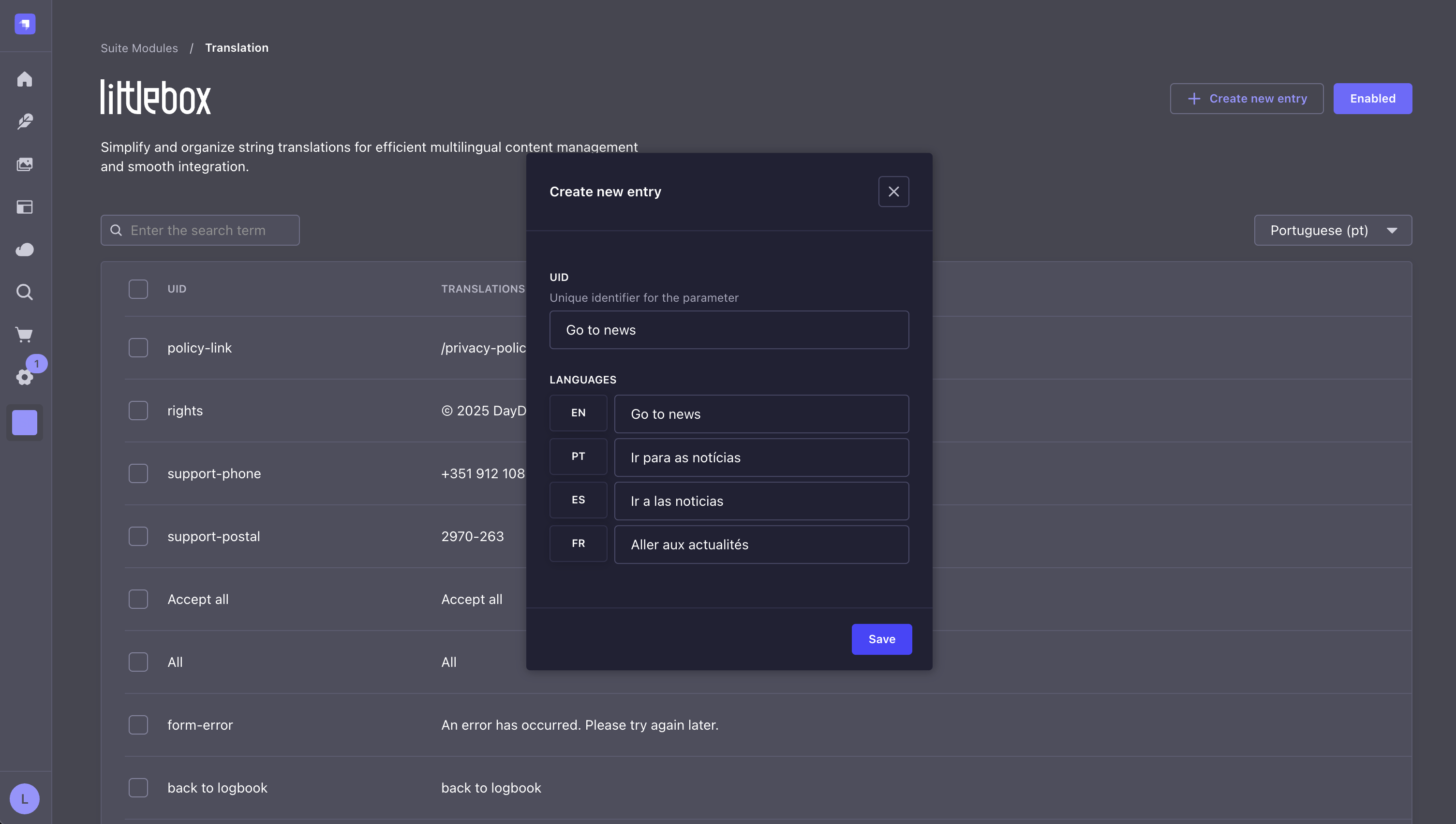Save the new translation entry
The width and height of the screenshot is (1456, 824).
(x=881, y=639)
